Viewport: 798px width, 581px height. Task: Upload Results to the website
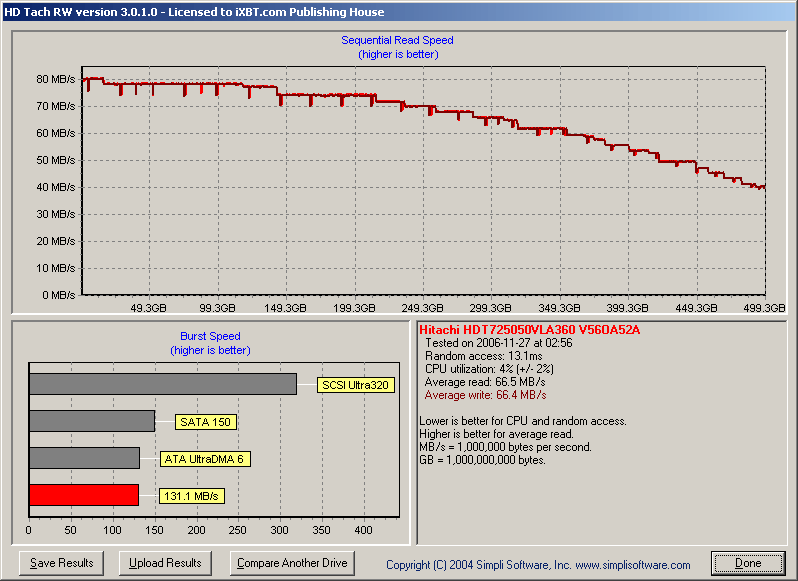click(165, 563)
